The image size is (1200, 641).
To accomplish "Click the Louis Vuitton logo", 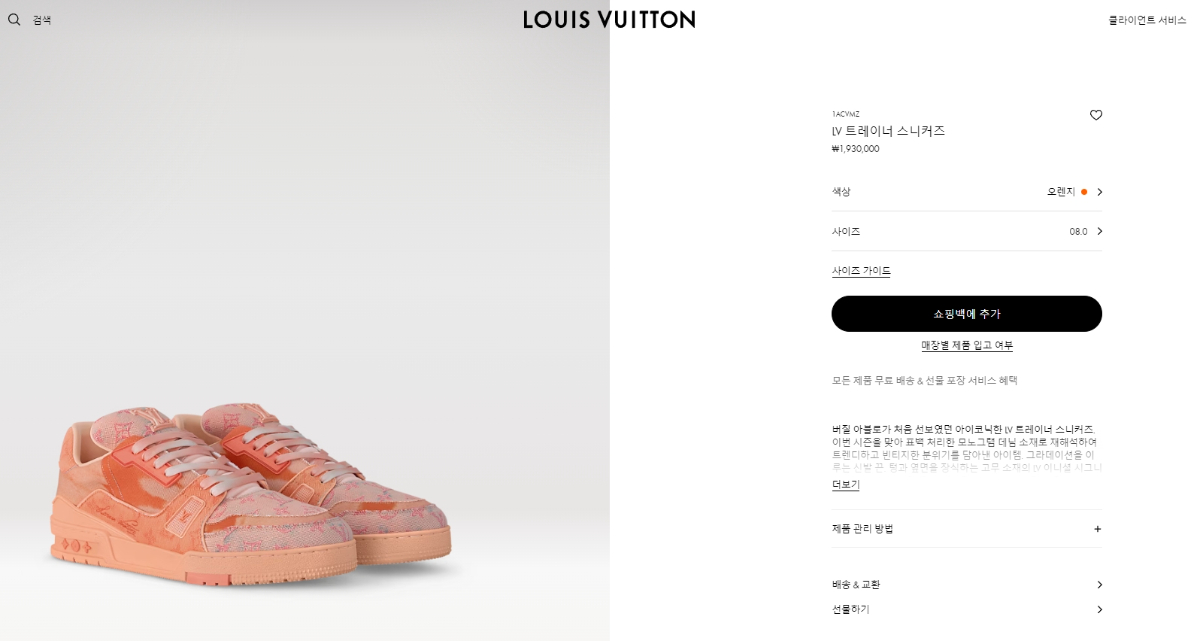I will [609, 19].
